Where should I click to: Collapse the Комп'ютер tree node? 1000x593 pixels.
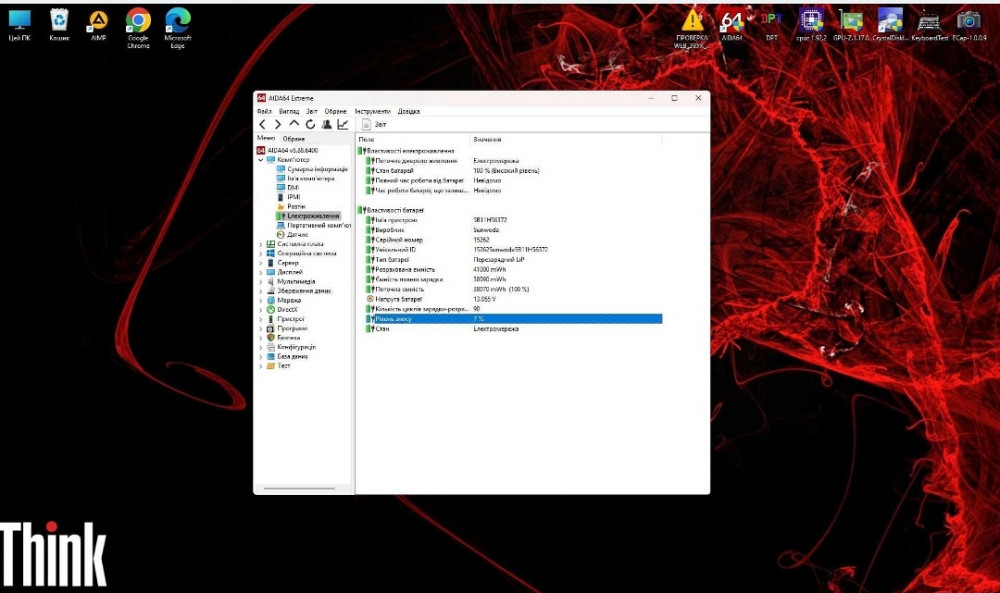coord(261,159)
